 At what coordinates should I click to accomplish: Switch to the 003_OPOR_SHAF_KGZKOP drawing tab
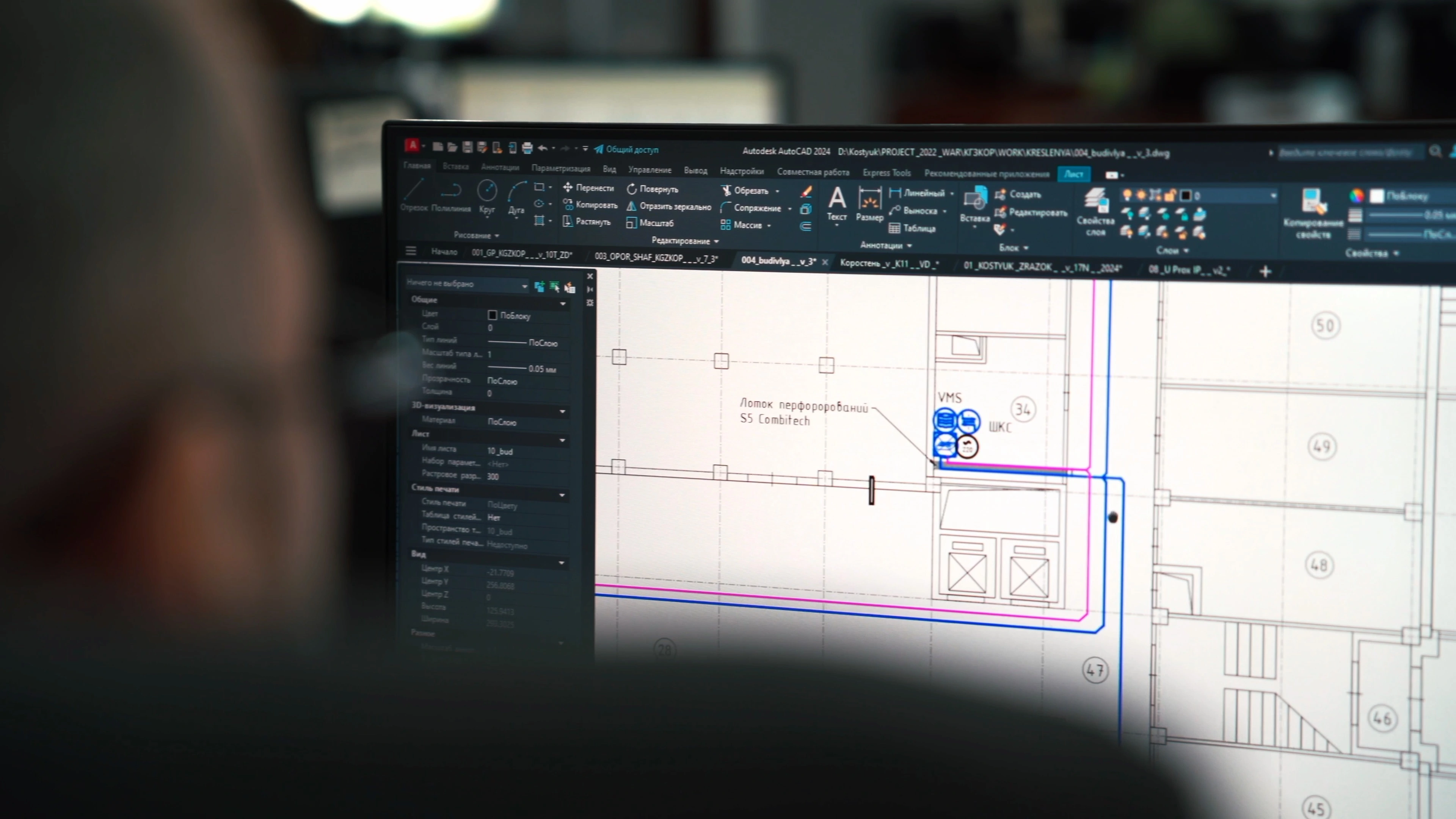[656, 258]
